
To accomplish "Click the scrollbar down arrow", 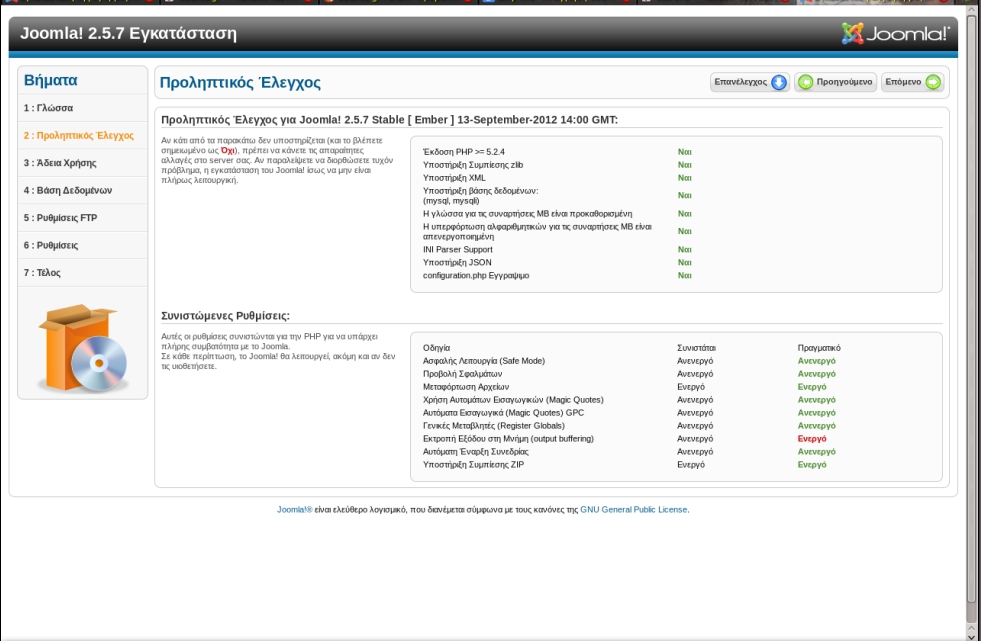I will tap(971, 633).
